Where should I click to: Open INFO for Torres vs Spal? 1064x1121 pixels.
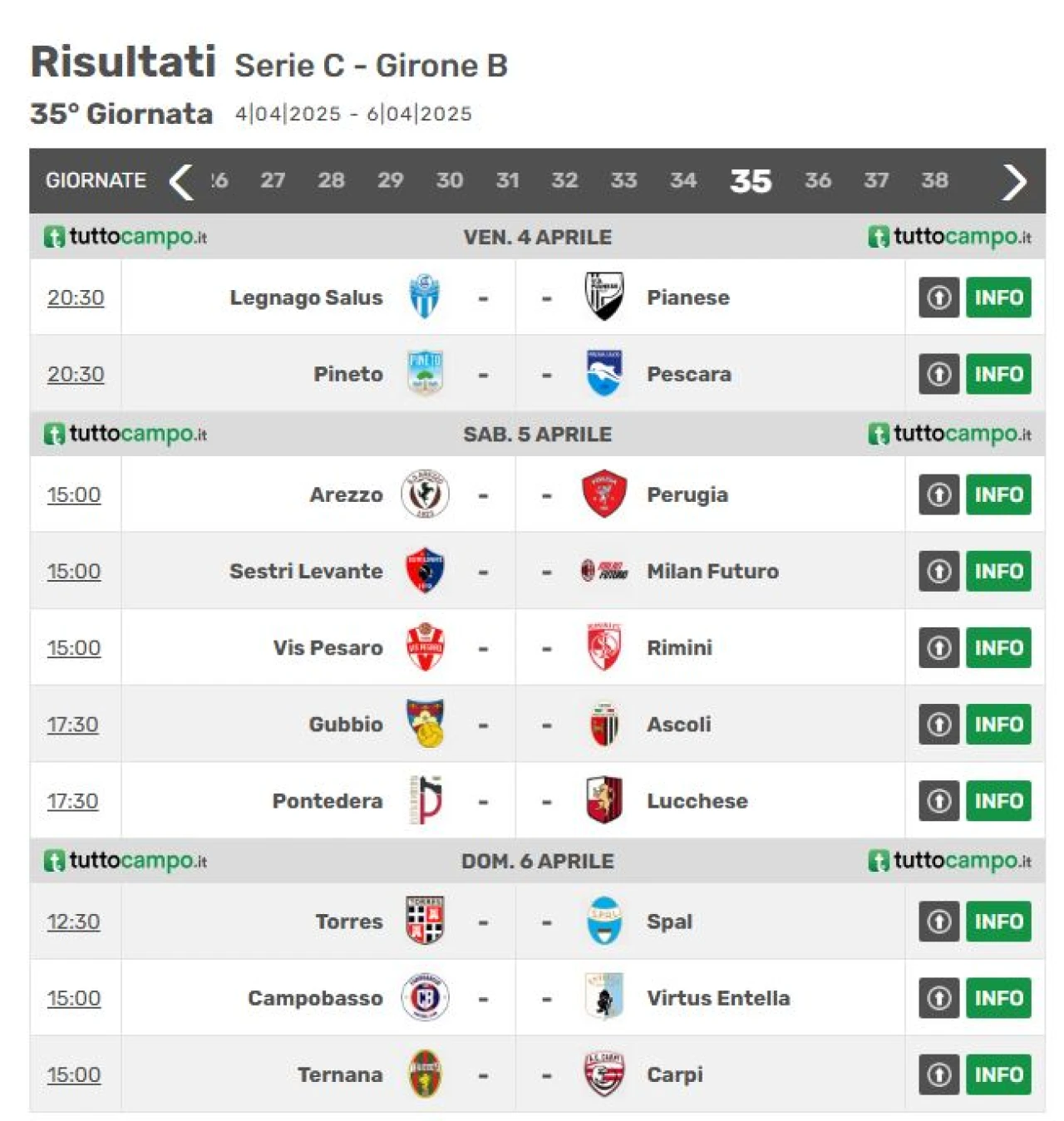point(998,922)
